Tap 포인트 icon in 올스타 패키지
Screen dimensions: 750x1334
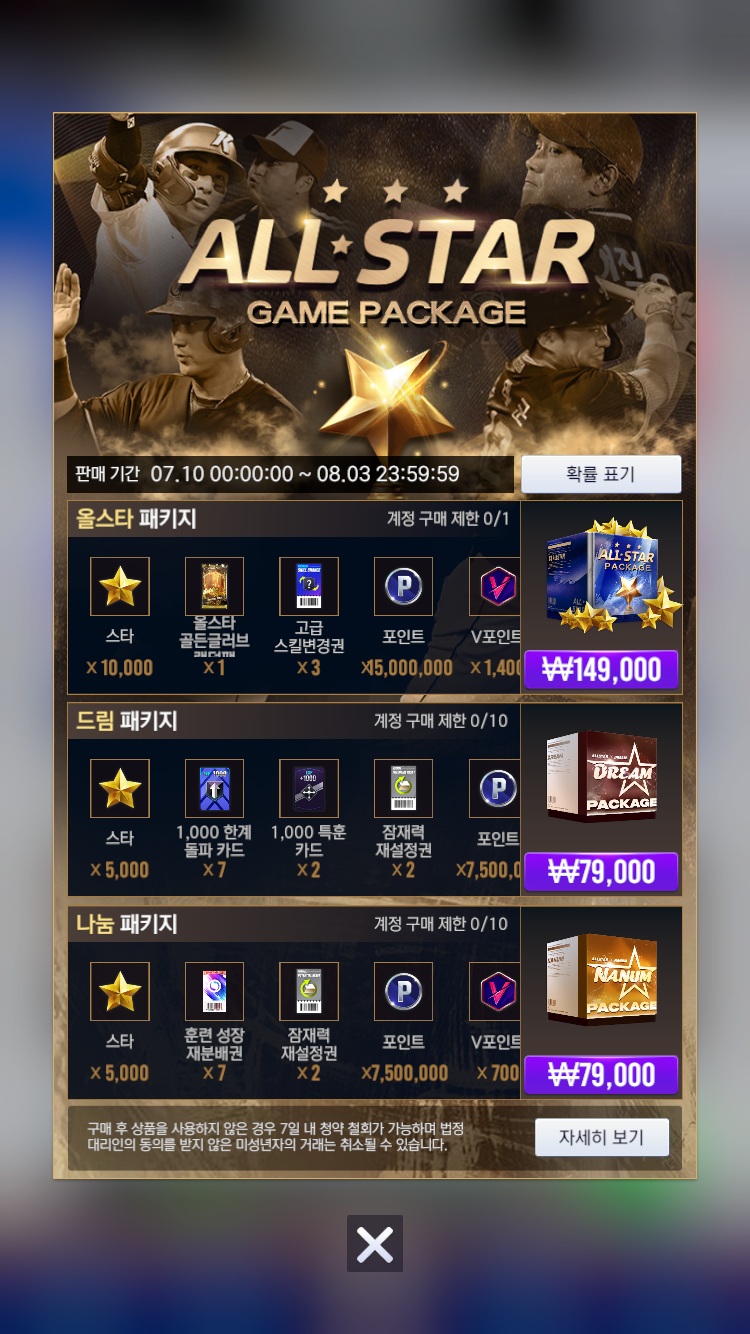tap(403, 586)
